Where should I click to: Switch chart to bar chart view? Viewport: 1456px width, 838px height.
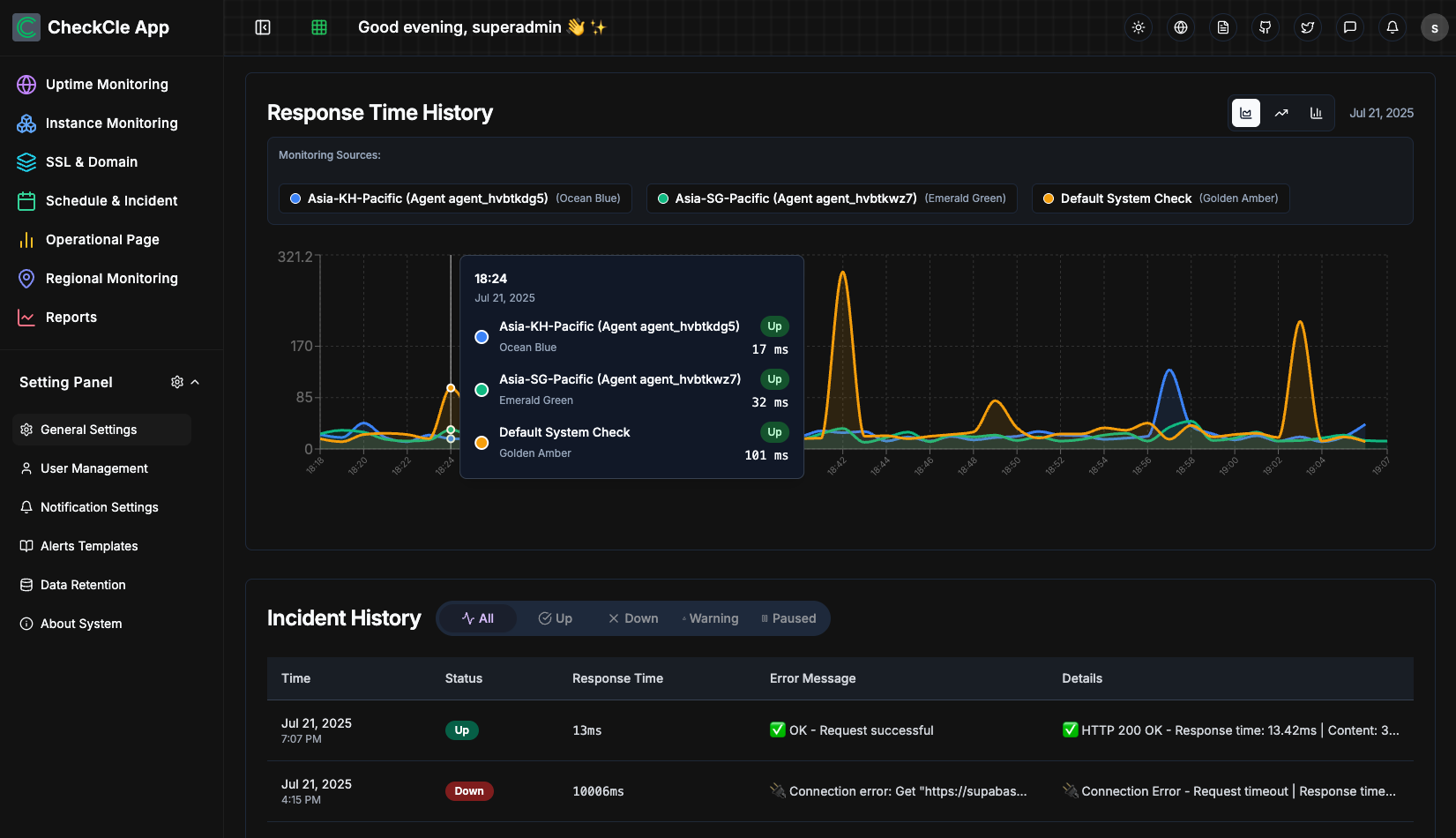tap(1317, 113)
